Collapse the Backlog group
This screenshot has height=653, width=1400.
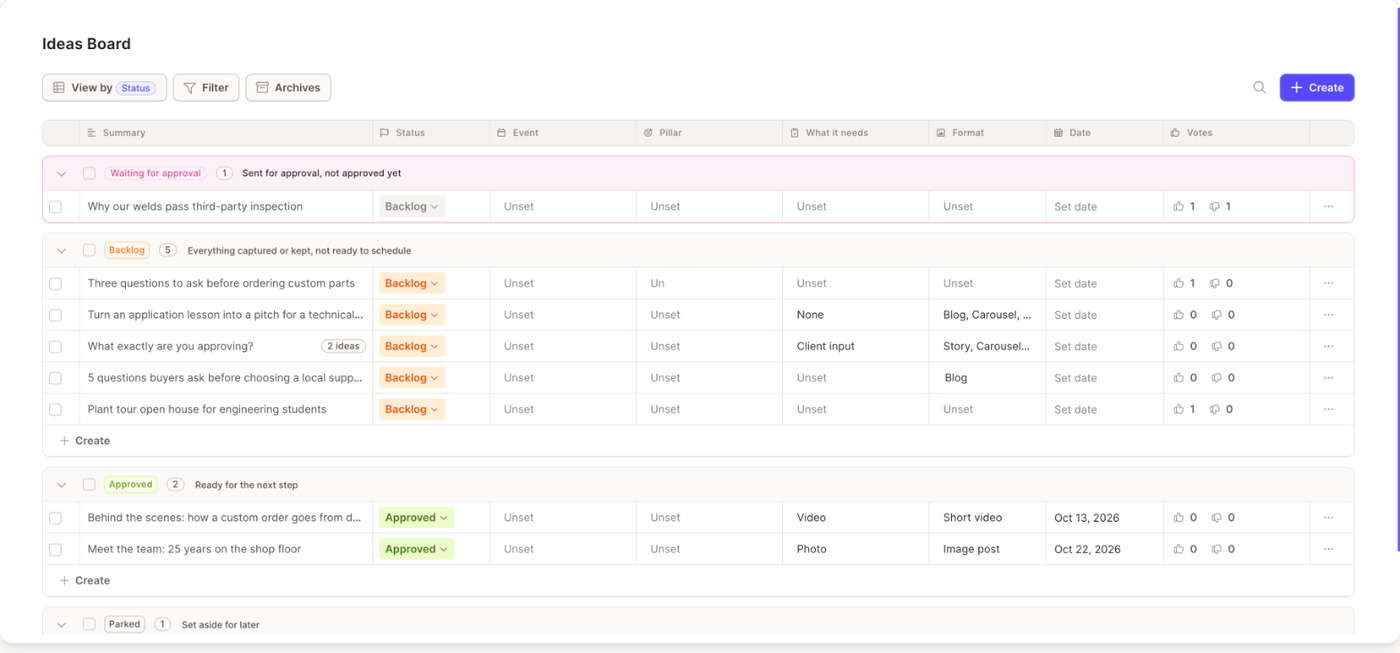[61, 251]
